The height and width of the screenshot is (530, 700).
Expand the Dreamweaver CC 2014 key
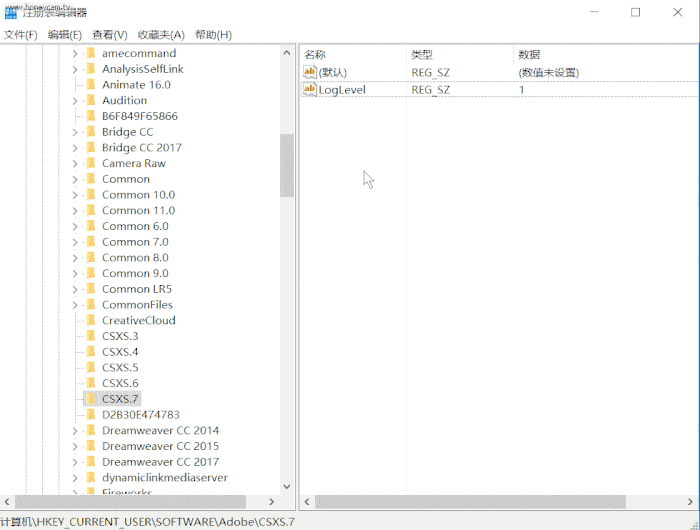tap(75, 431)
